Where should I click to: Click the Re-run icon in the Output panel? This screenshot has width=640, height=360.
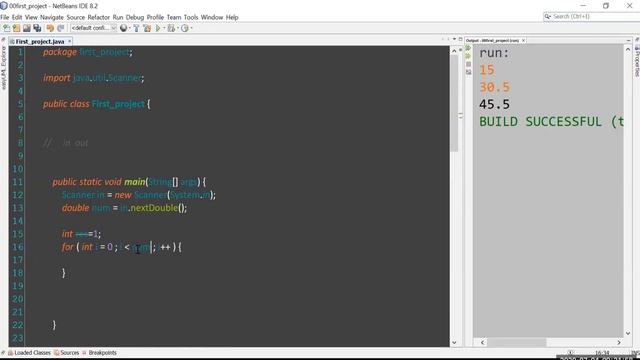pos(468,49)
